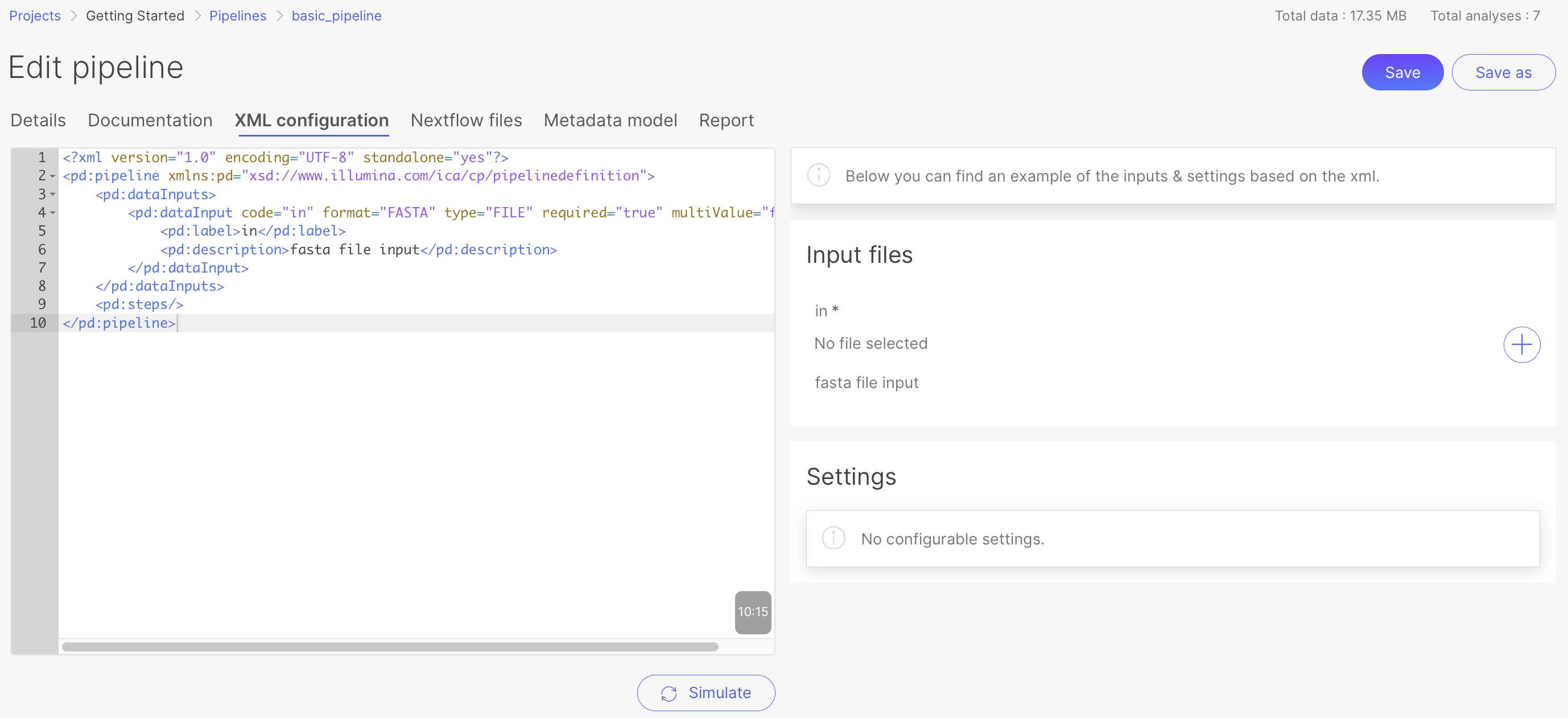This screenshot has height=718, width=1568.
Task: Go to the Report tab
Action: tap(725, 121)
